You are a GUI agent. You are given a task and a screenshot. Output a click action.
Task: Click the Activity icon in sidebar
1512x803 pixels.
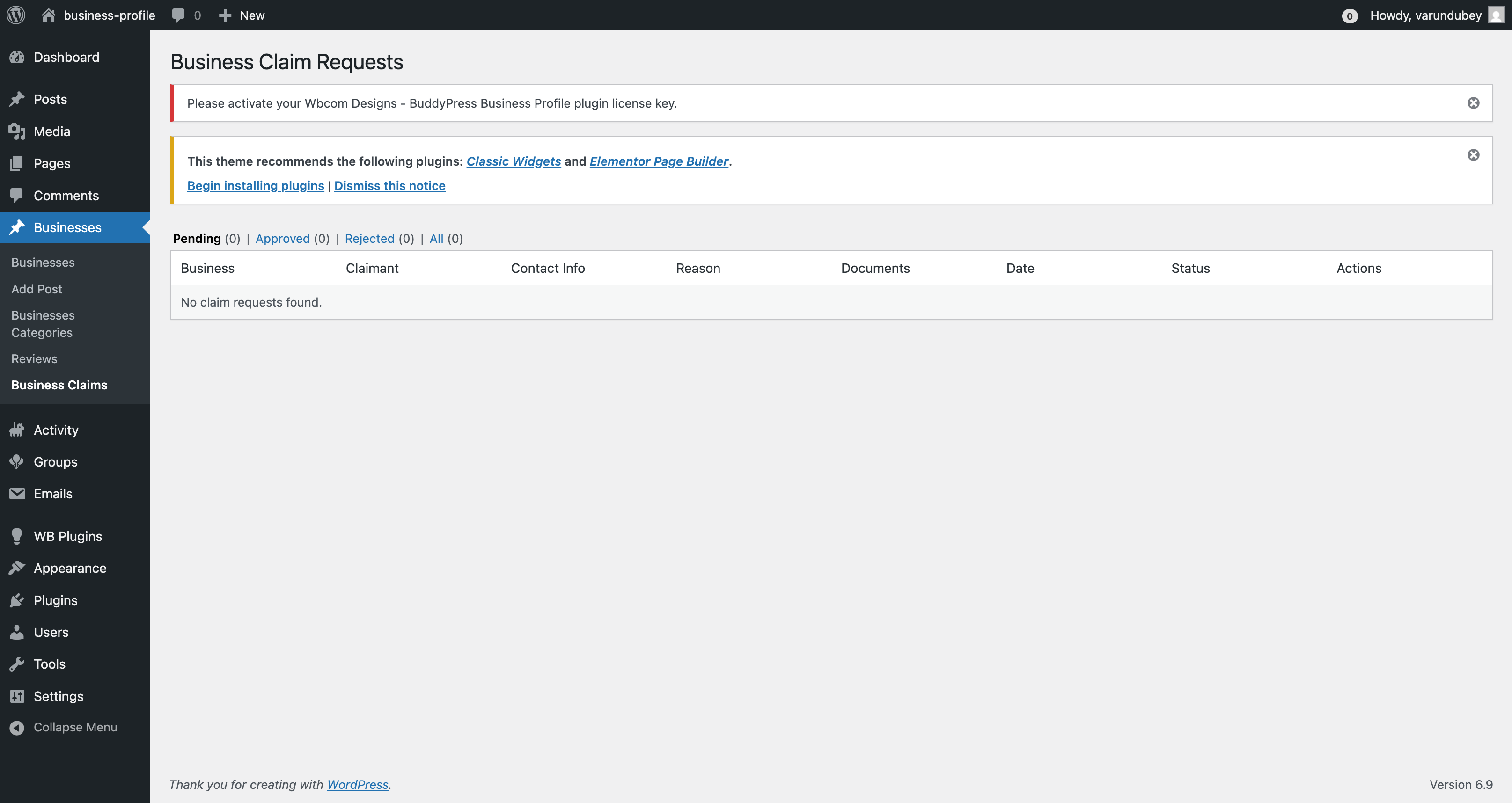(x=17, y=430)
